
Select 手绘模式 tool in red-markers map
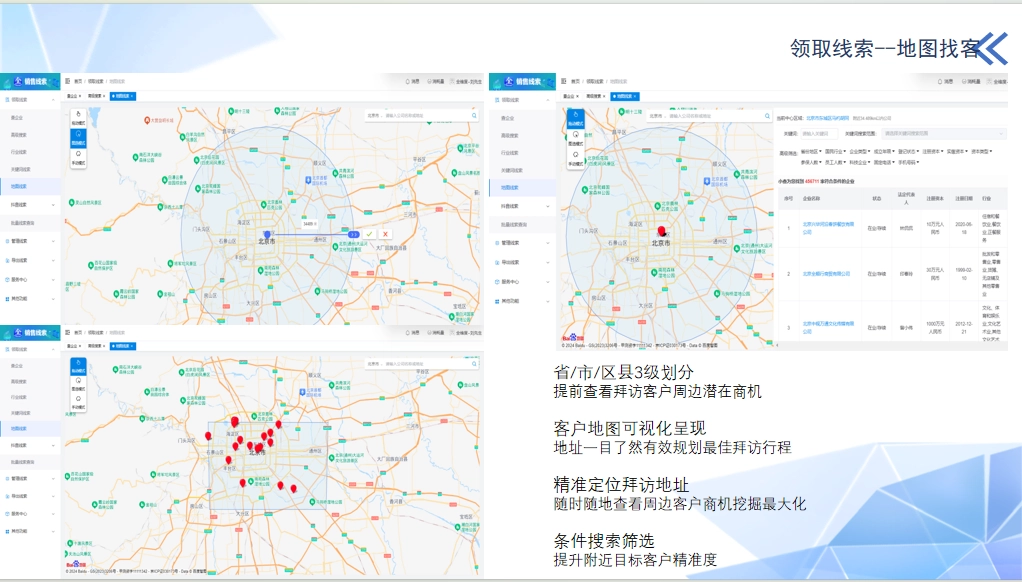tap(78, 402)
